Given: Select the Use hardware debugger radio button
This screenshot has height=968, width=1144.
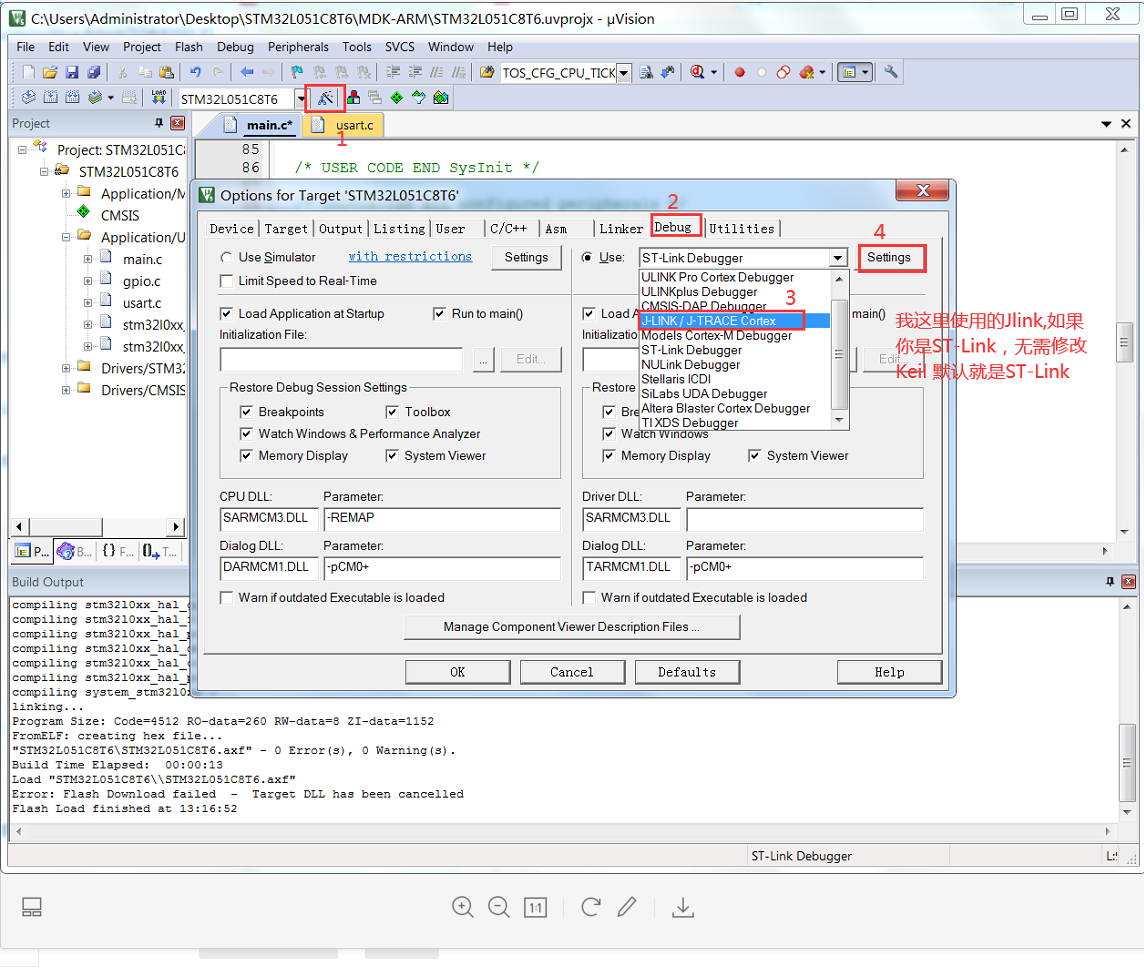Looking at the screenshot, I should coord(587,258).
